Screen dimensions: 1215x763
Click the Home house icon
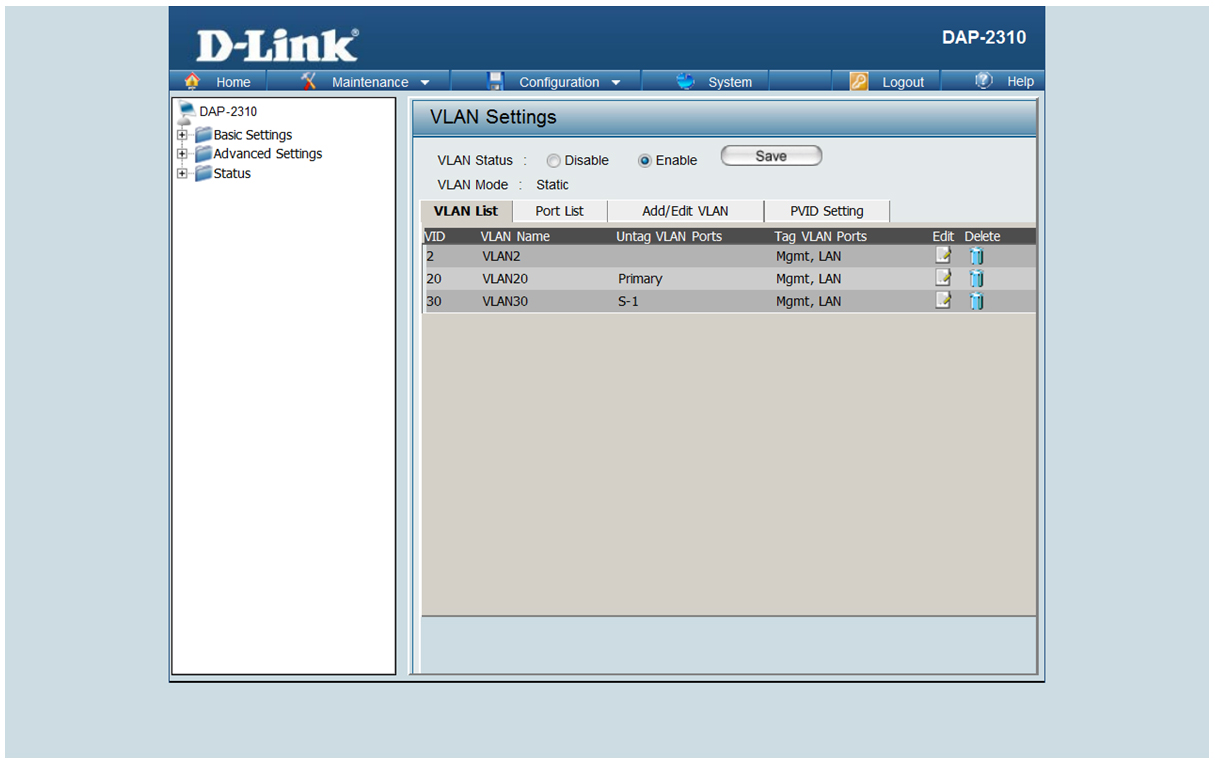(x=193, y=81)
